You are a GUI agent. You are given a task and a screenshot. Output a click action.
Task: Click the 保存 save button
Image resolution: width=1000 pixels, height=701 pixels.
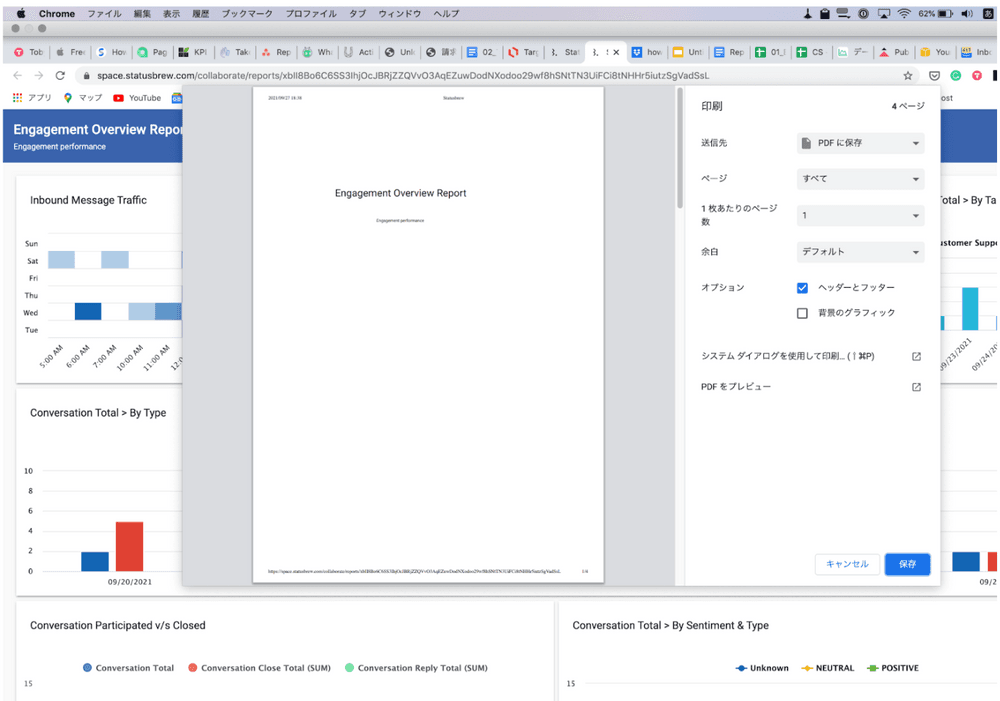pyautogui.click(x=907, y=564)
